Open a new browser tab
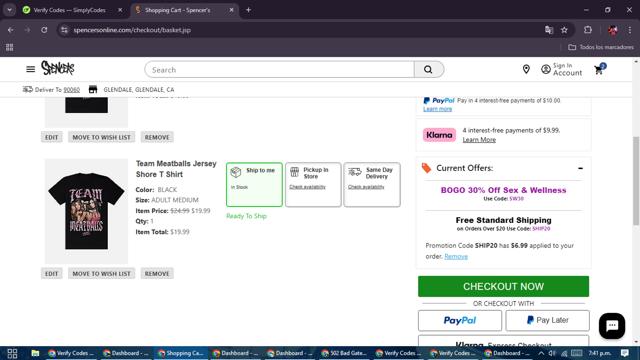This screenshot has height=360, width=640. 248,10
